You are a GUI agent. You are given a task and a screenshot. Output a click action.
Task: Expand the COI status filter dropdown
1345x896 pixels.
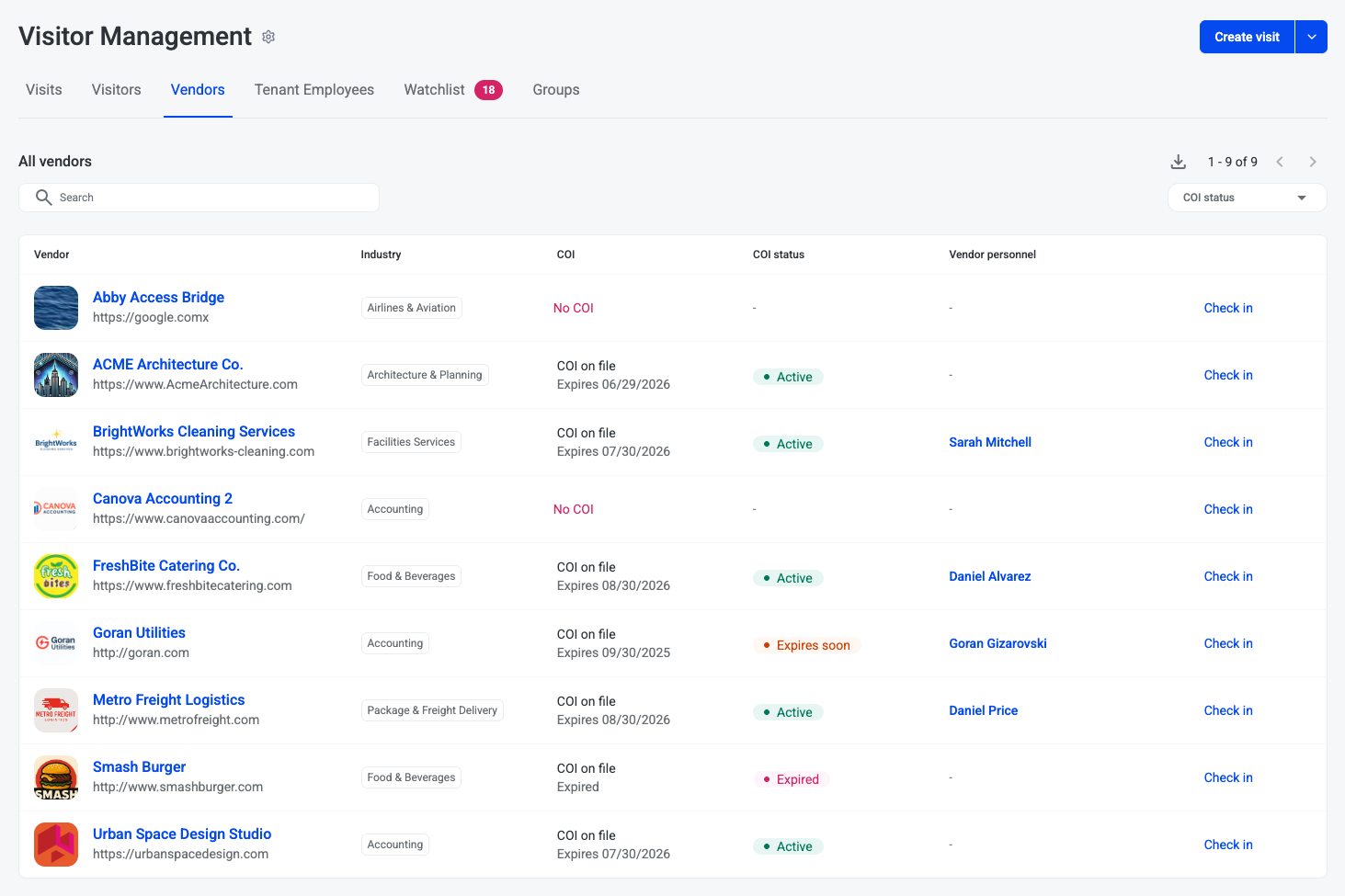click(1246, 198)
